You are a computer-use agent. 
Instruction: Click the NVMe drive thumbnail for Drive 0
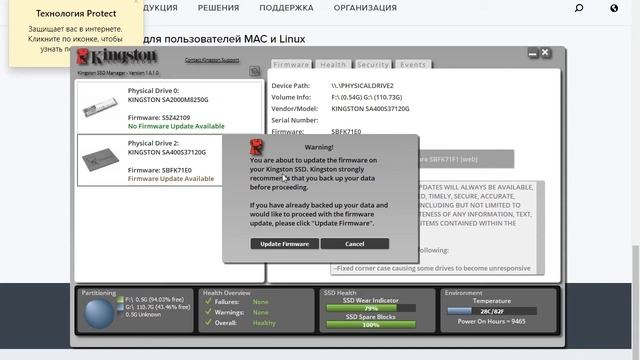coord(100,107)
